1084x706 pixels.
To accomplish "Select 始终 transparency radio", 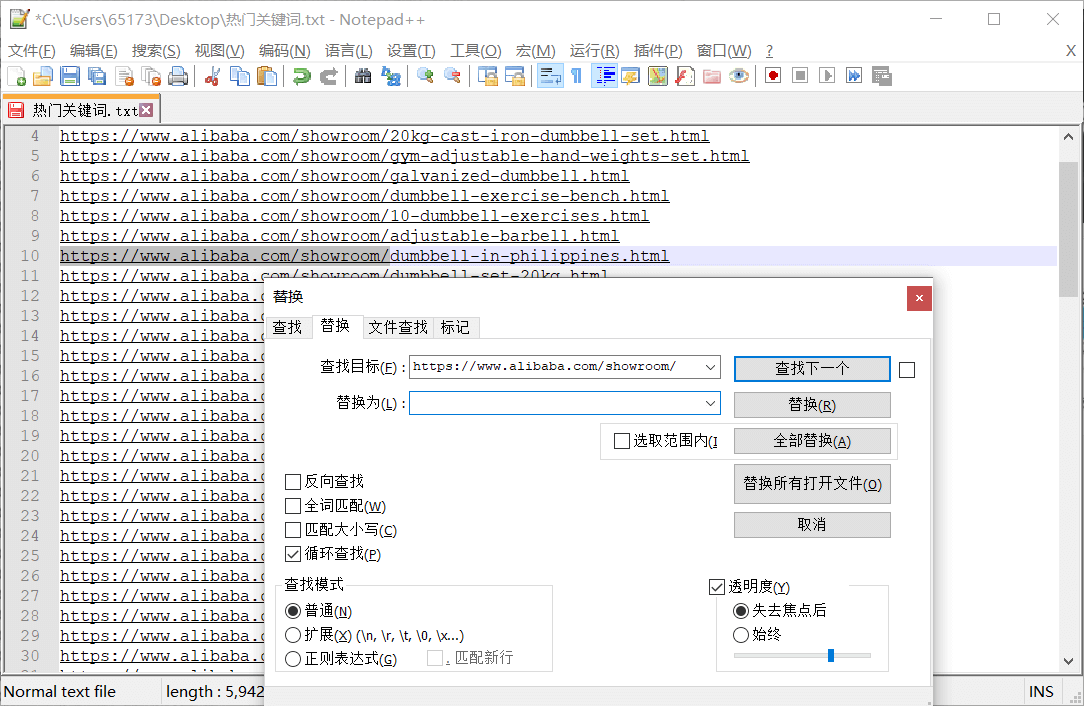I will click(x=740, y=635).
